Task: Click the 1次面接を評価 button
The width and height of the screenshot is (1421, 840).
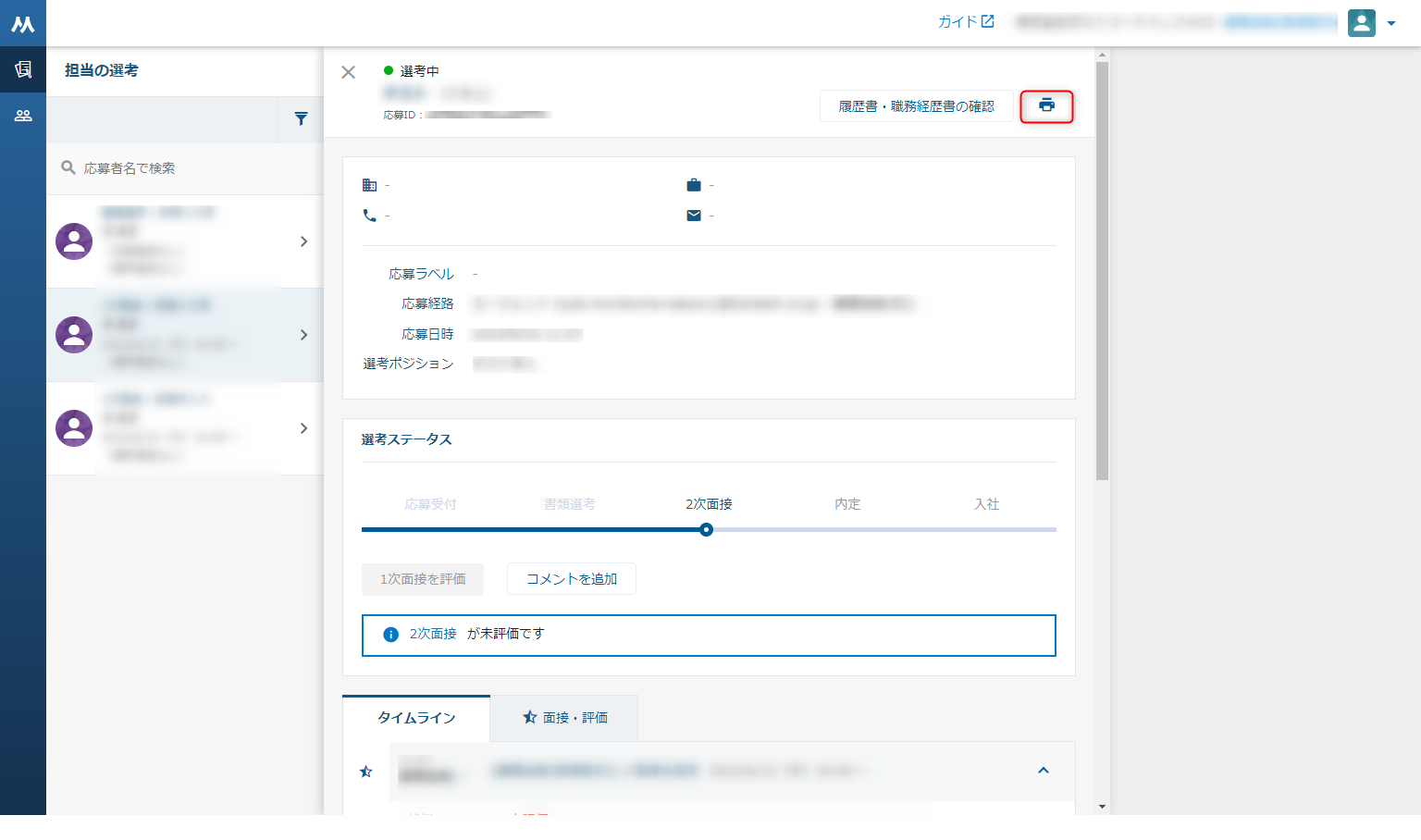Action: coord(423,579)
